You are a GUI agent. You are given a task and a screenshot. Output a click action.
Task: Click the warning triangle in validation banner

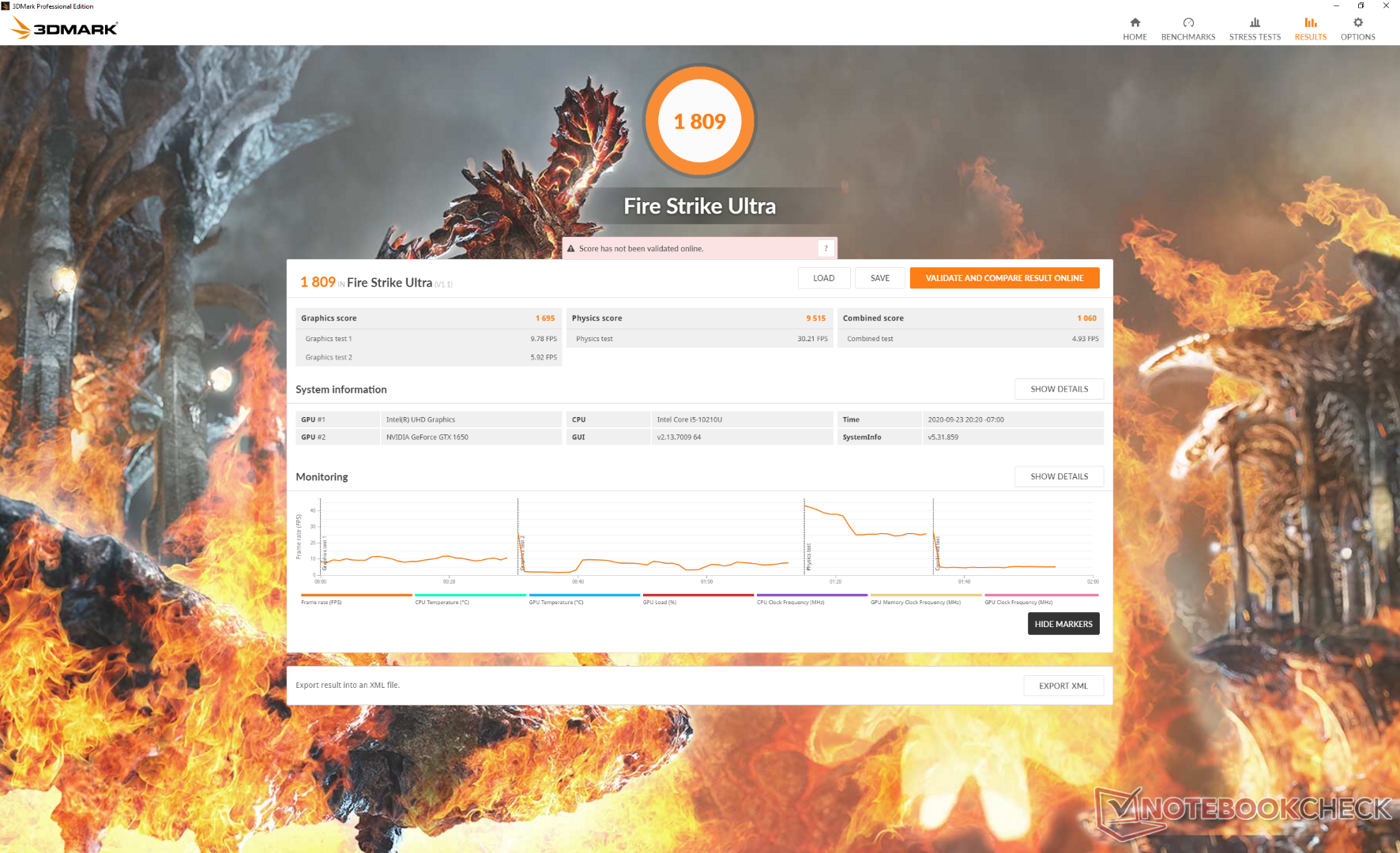tap(571, 249)
